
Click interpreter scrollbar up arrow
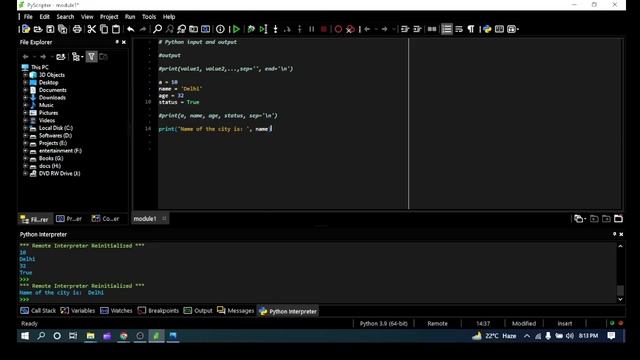tap(620, 246)
